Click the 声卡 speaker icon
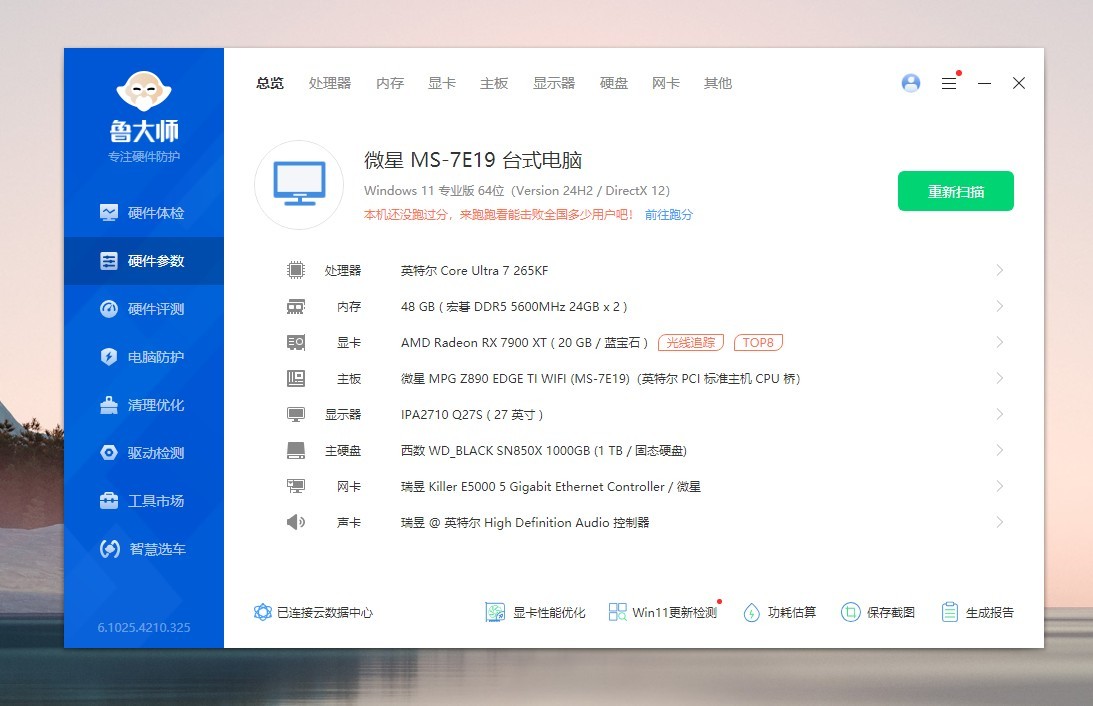 296,522
